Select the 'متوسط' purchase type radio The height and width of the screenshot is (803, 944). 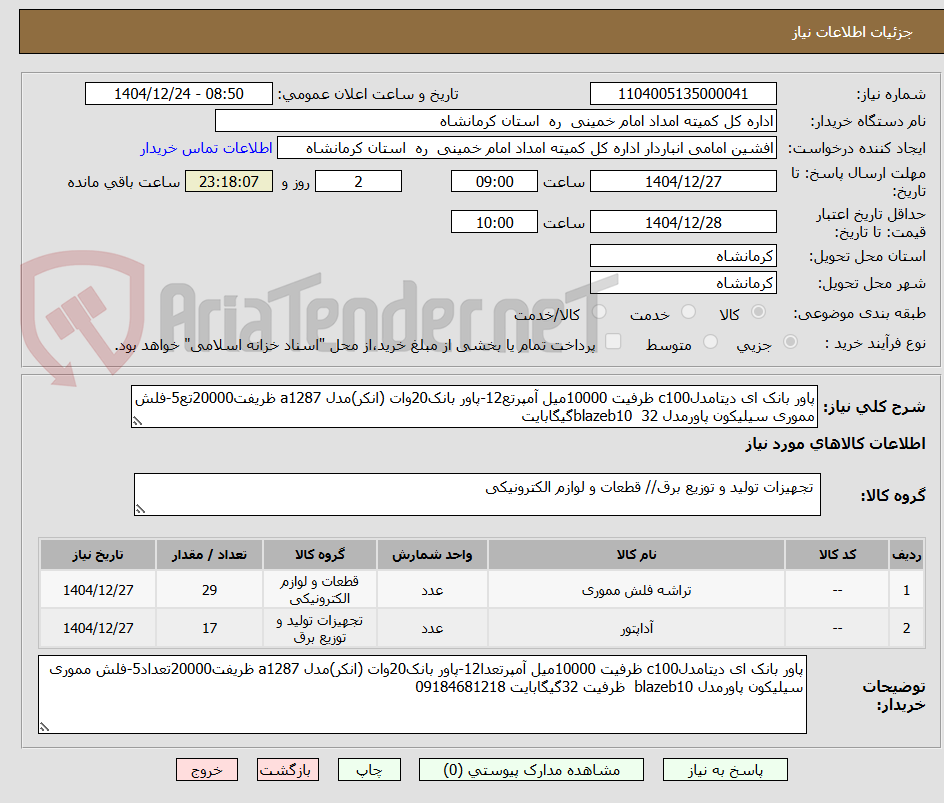(710, 342)
